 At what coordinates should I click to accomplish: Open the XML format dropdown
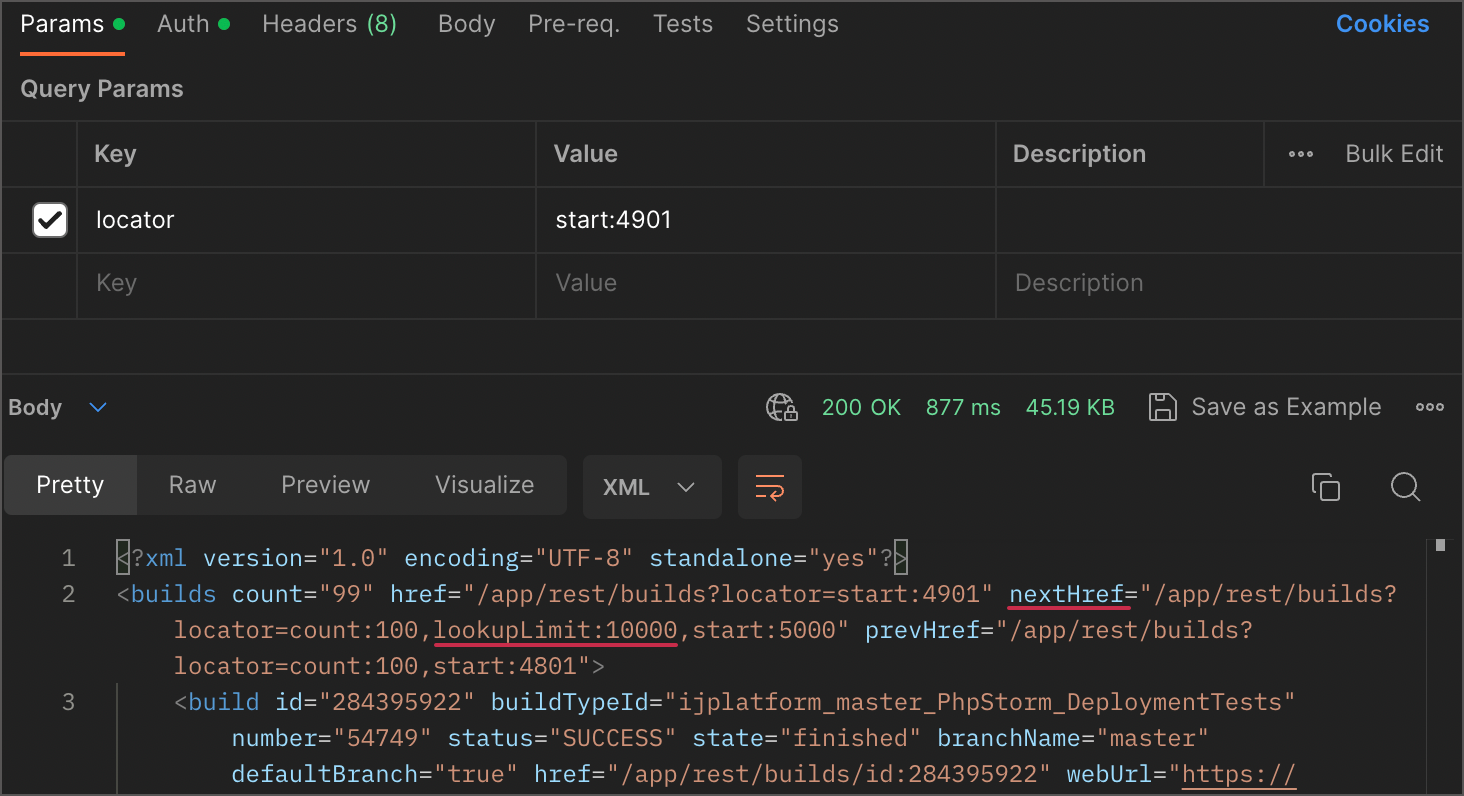(651, 487)
